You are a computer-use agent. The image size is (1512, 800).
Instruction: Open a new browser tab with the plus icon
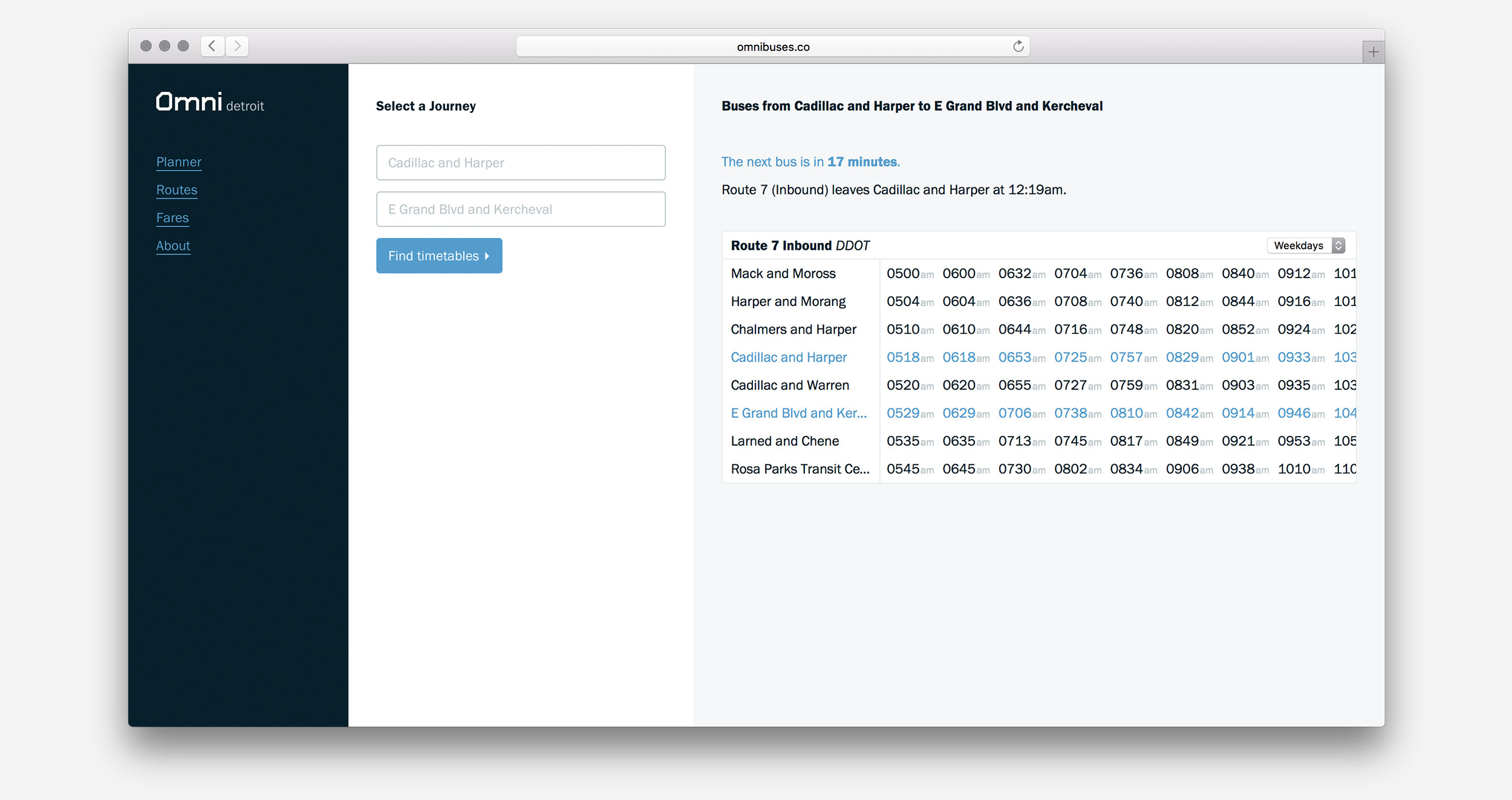coord(1374,52)
